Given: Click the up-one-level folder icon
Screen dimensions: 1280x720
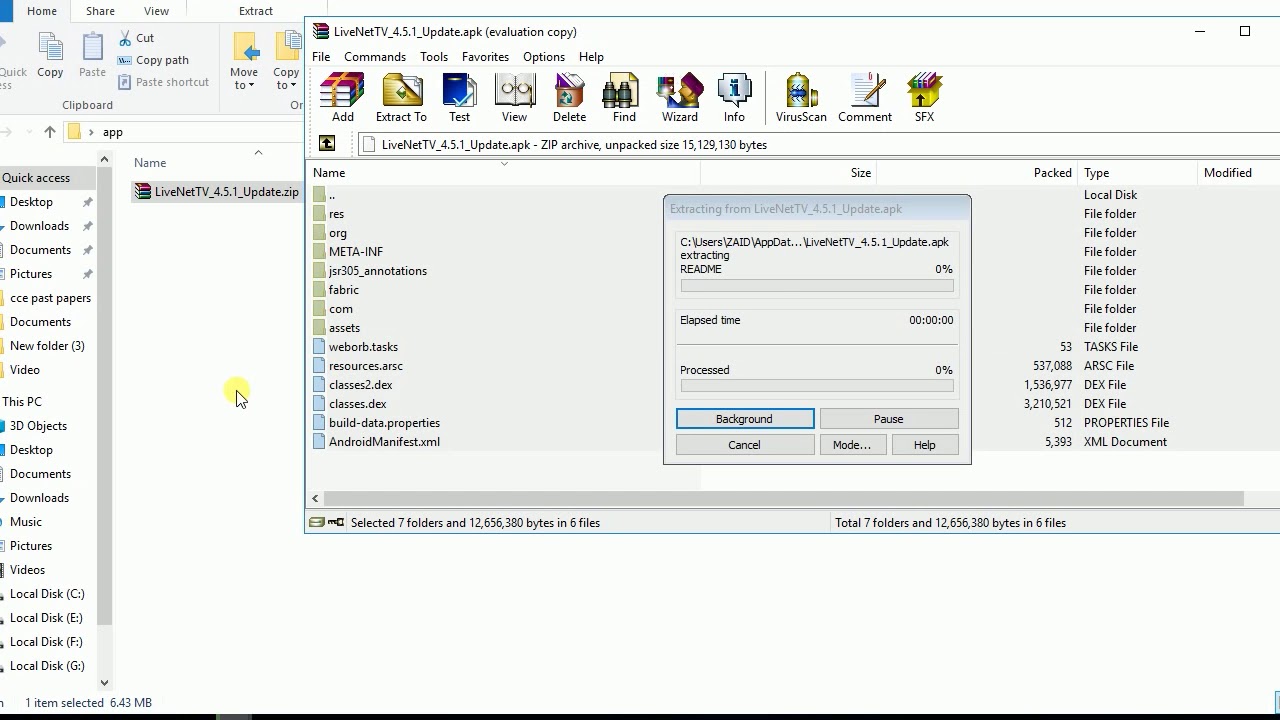Looking at the screenshot, I should (x=327, y=144).
